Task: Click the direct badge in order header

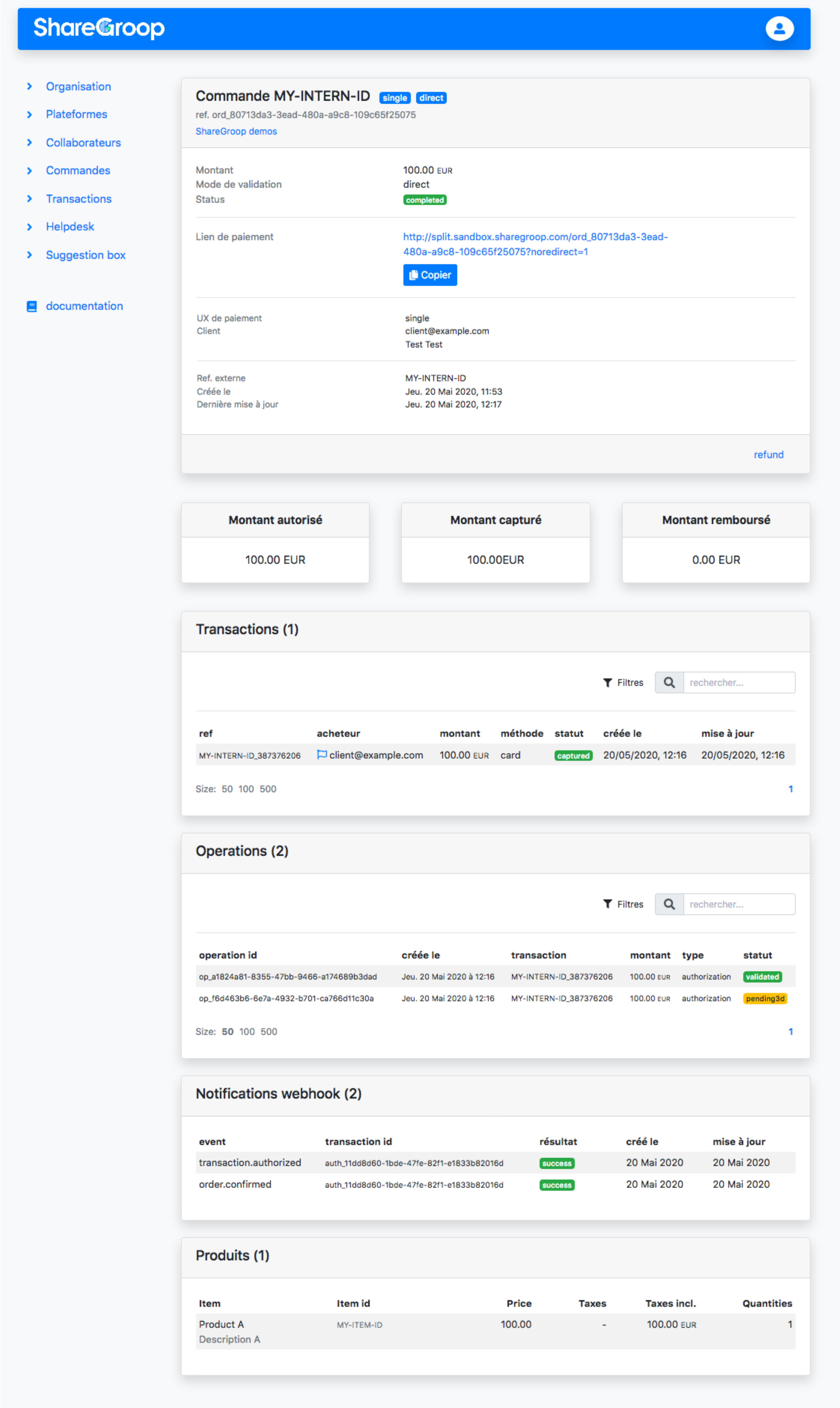Action: click(x=431, y=98)
